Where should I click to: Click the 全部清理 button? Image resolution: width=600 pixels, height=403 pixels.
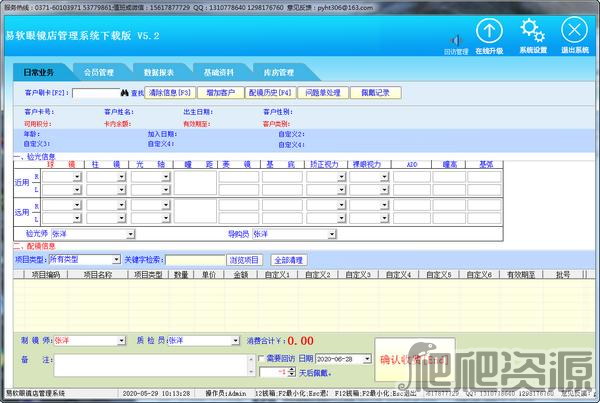tap(291, 260)
